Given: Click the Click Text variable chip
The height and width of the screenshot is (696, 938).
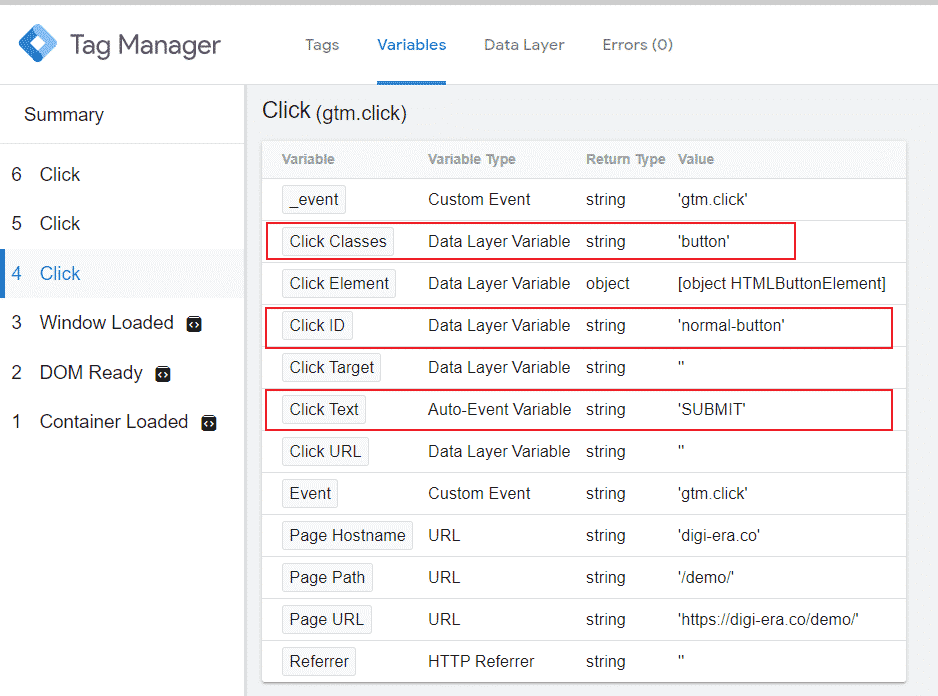Looking at the screenshot, I should (x=323, y=409).
